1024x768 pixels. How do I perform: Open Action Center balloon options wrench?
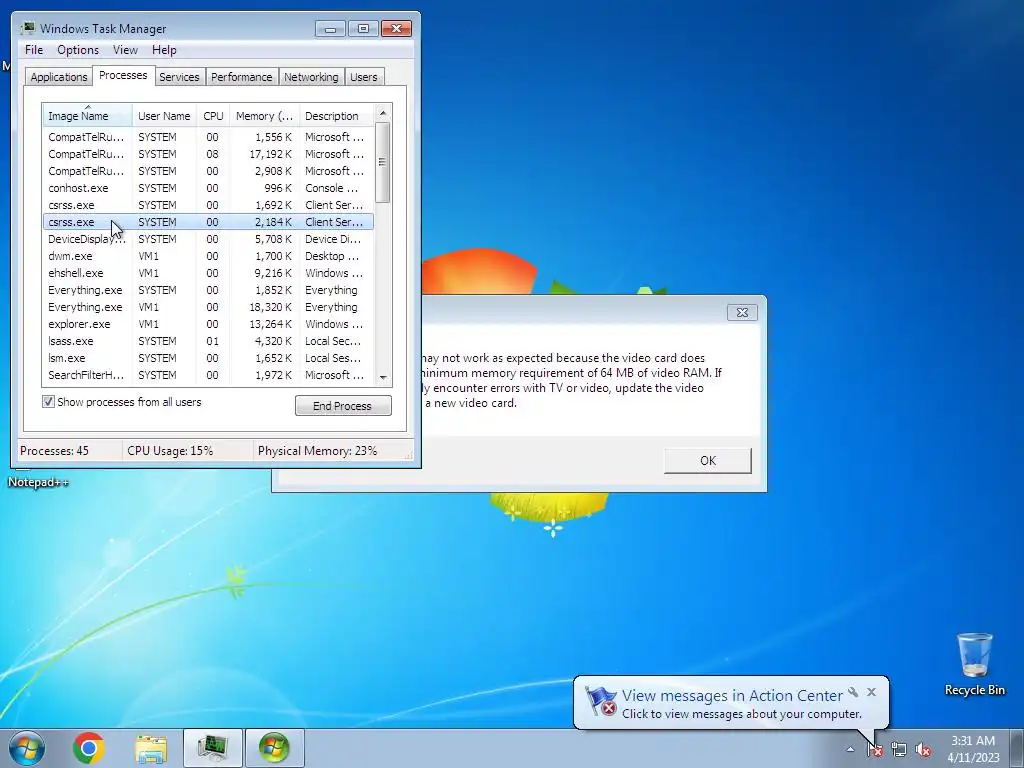(853, 692)
